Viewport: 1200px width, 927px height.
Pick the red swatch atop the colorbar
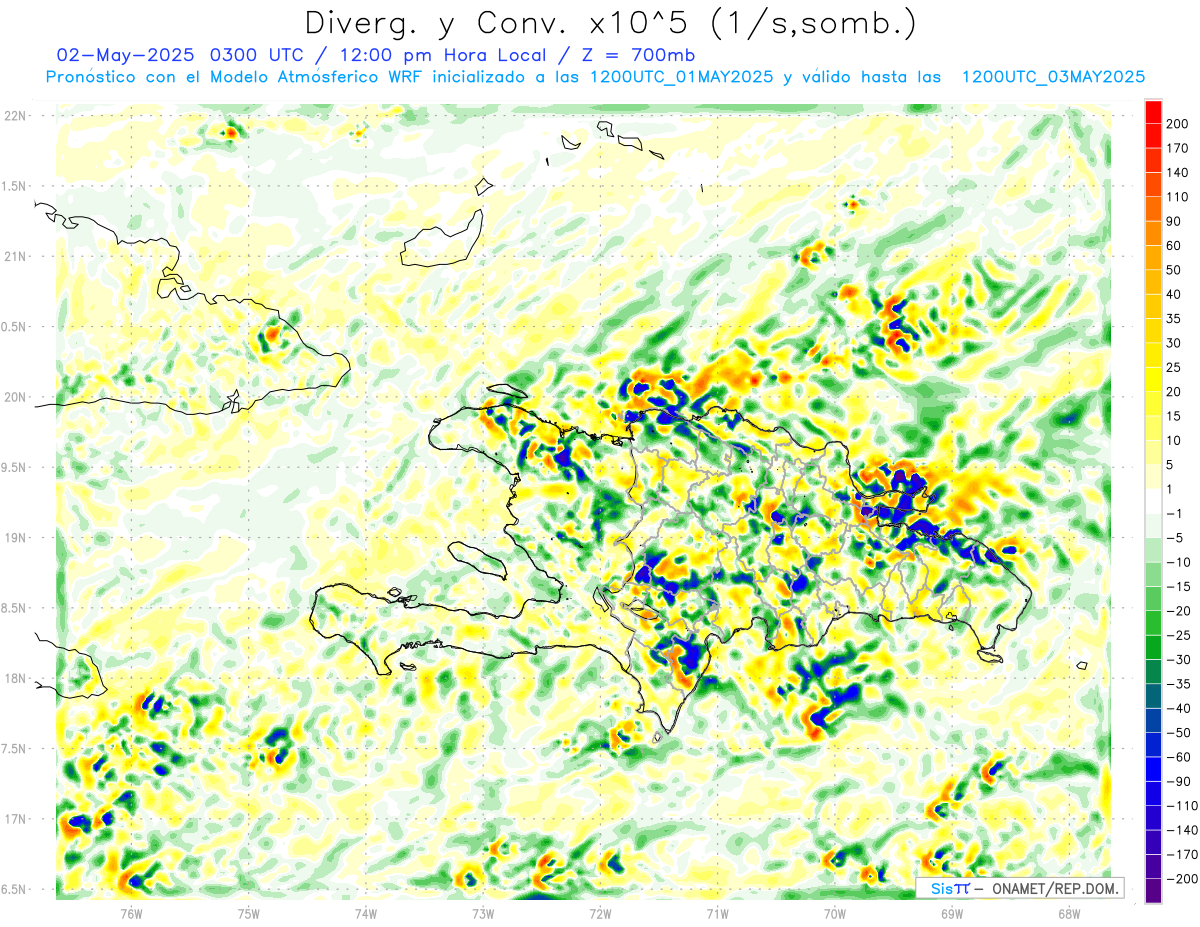[x=1153, y=112]
